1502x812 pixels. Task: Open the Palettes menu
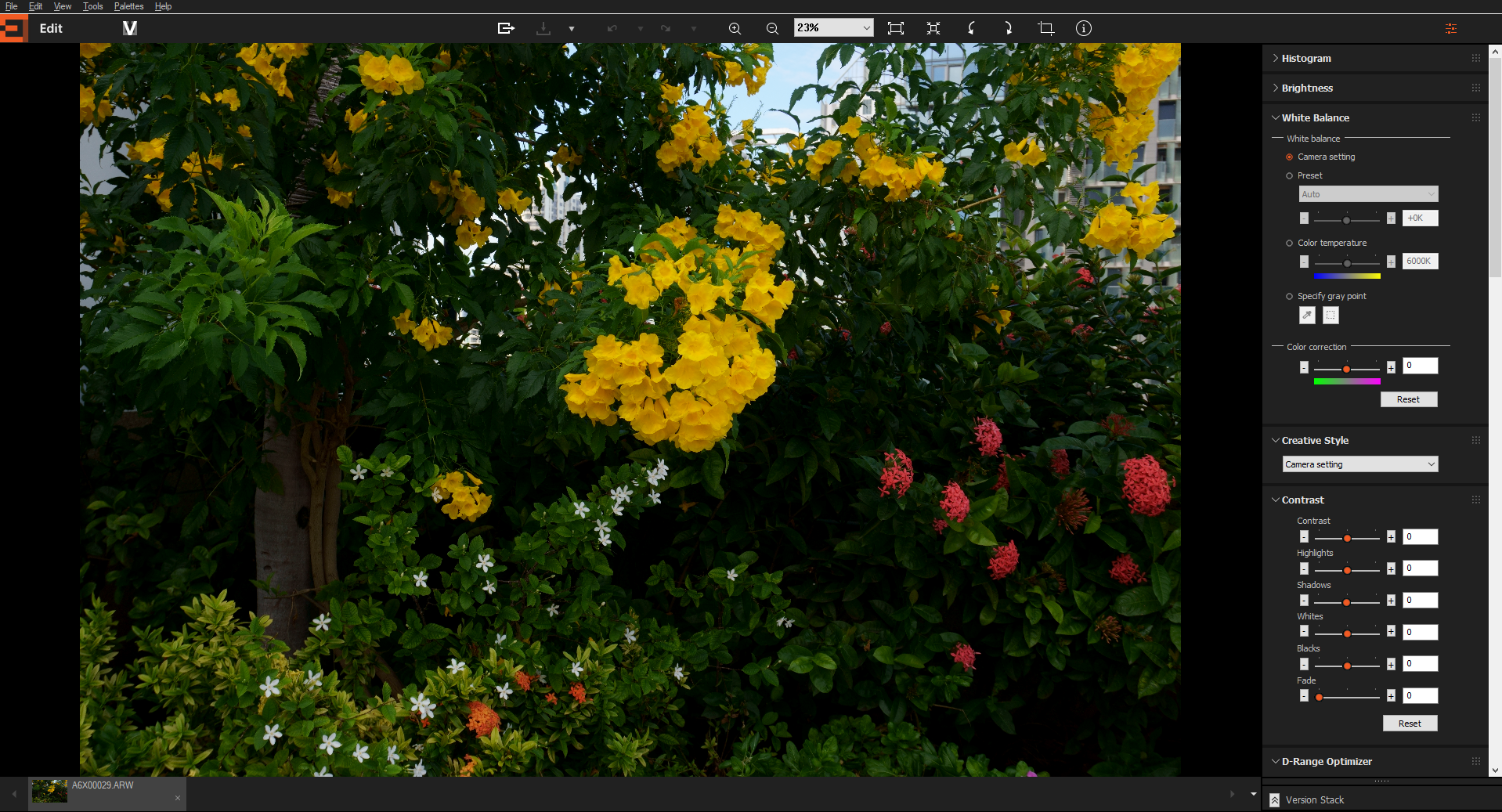[128, 6]
